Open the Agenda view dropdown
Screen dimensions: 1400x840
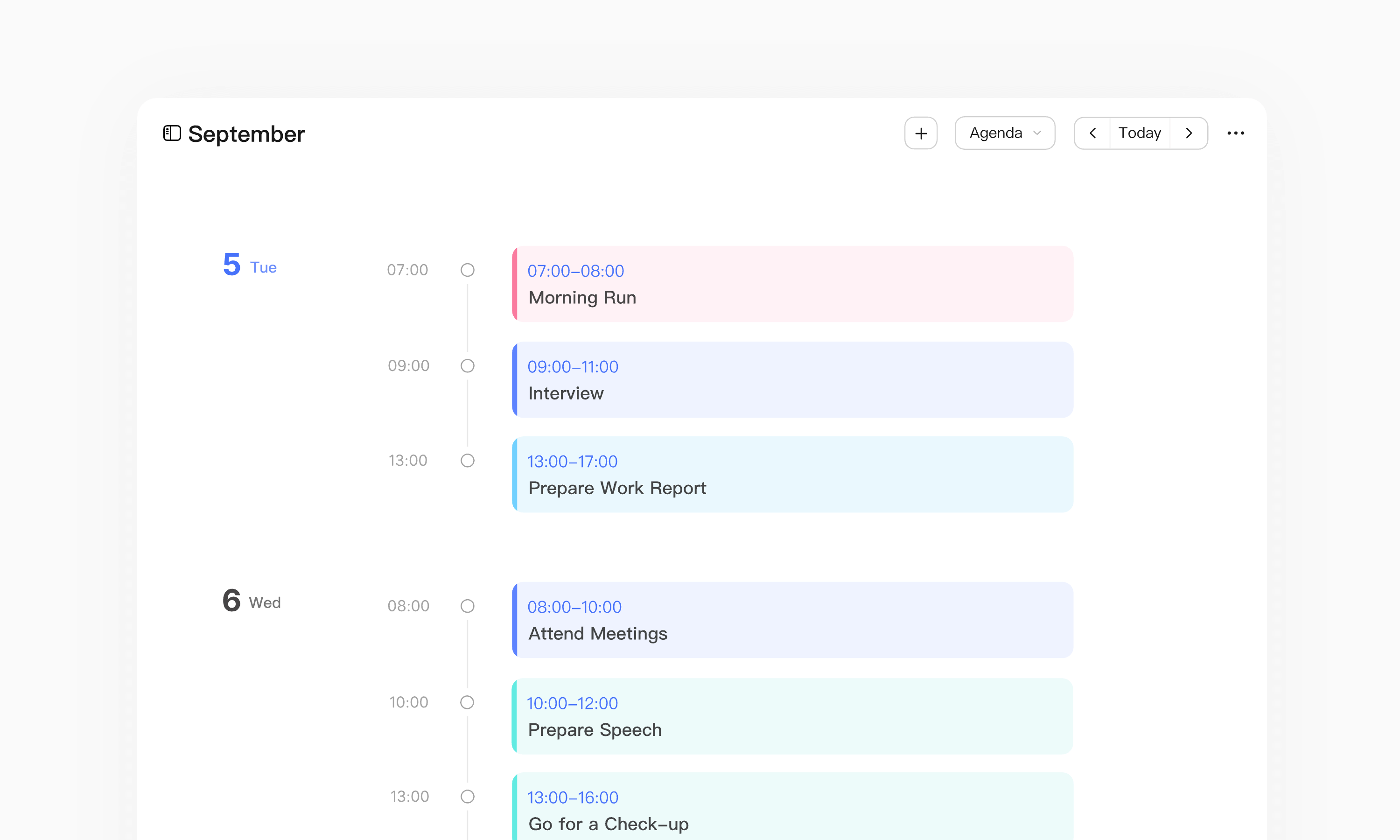tap(1004, 133)
